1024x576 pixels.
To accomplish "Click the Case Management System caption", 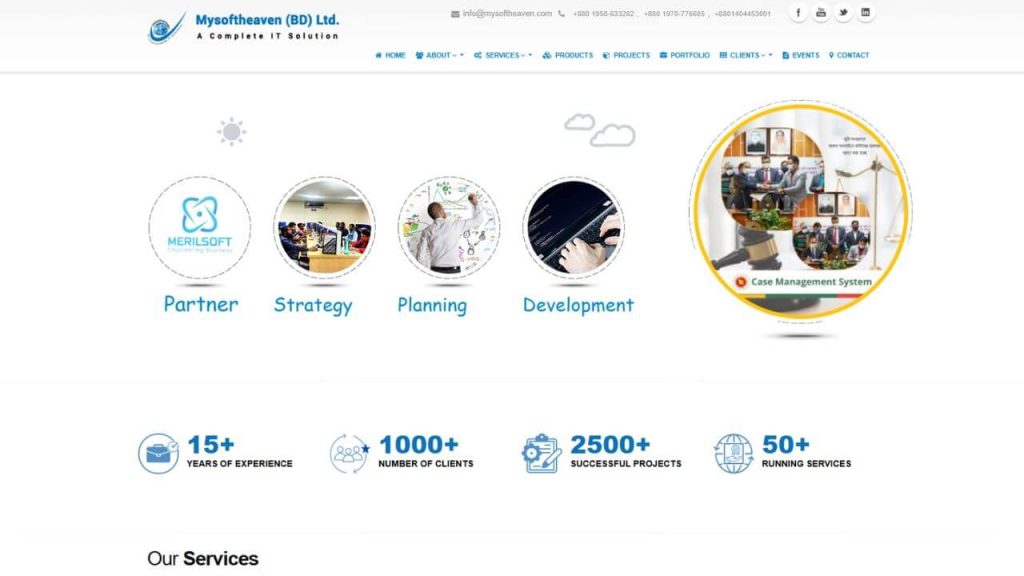I will pos(811,282).
